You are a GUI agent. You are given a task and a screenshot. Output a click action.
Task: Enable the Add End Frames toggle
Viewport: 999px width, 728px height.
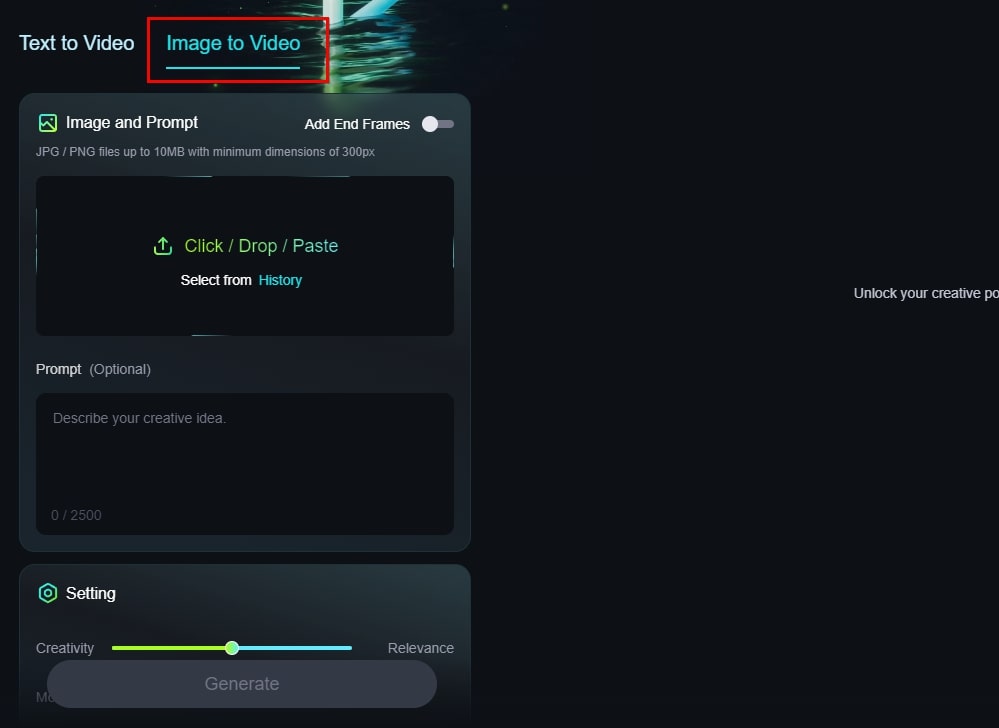(438, 124)
